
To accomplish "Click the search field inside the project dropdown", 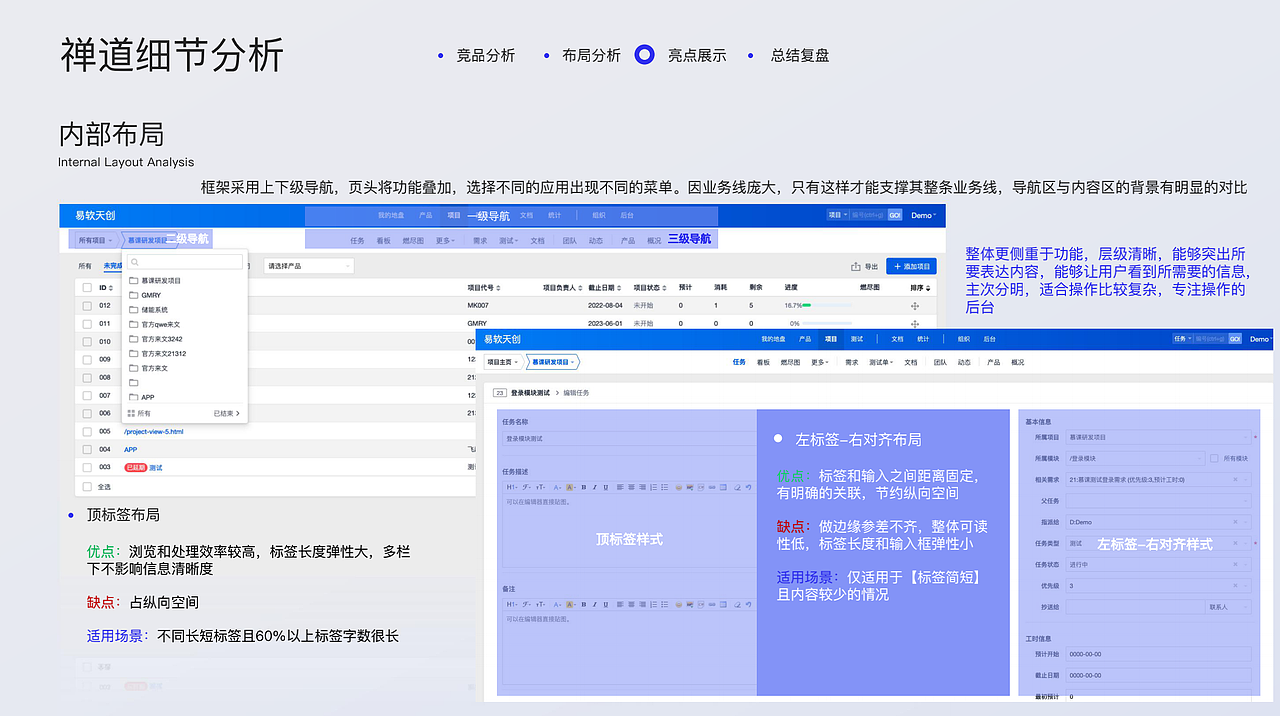I will 185,260.
